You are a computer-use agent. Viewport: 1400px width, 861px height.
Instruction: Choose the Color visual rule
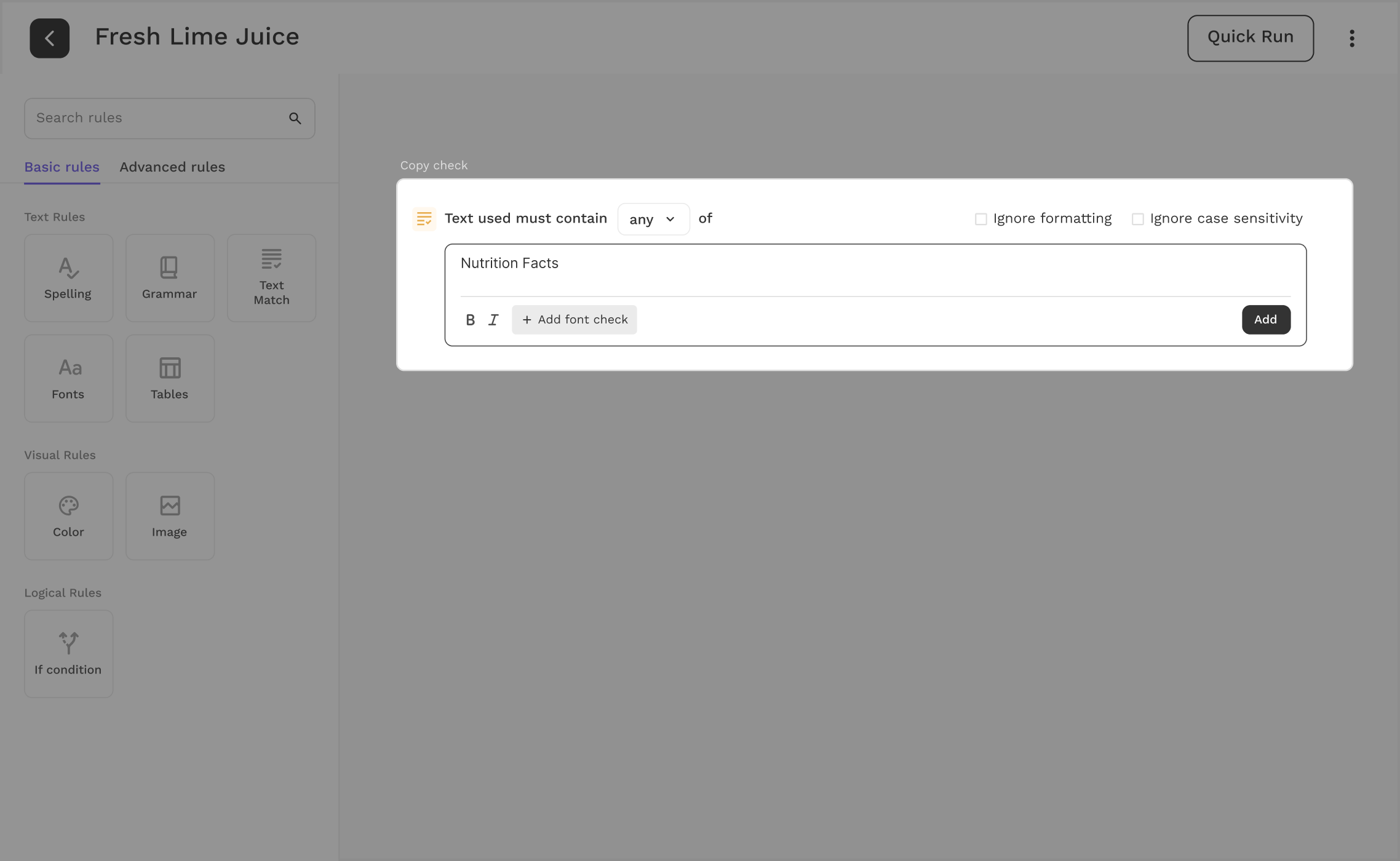click(68, 515)
